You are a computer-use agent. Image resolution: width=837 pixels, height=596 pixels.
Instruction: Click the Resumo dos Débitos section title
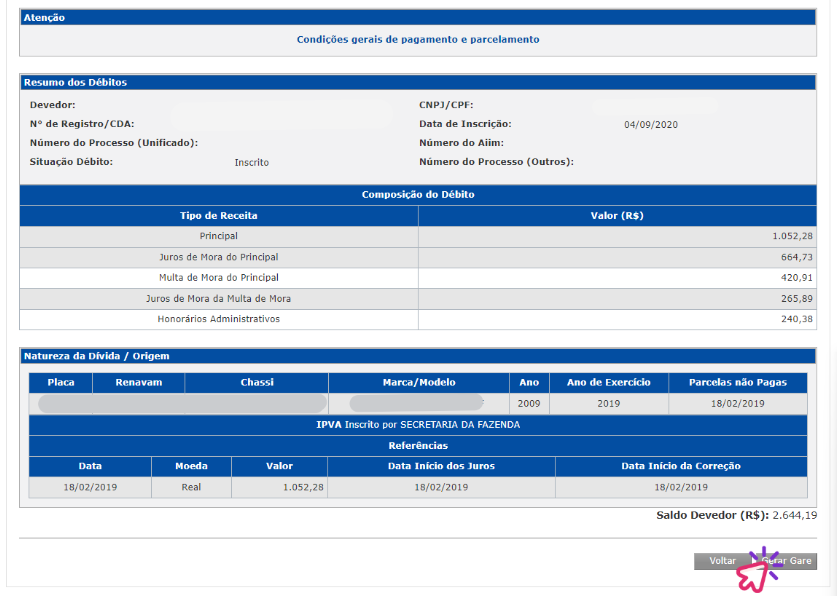75,83
